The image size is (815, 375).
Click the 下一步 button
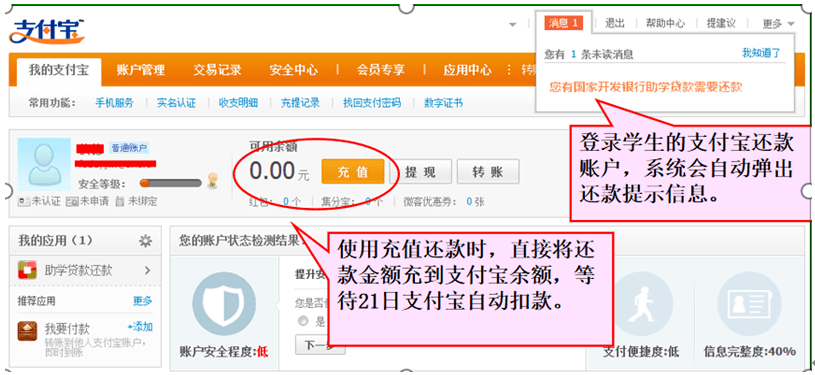(x=320, y=345)
